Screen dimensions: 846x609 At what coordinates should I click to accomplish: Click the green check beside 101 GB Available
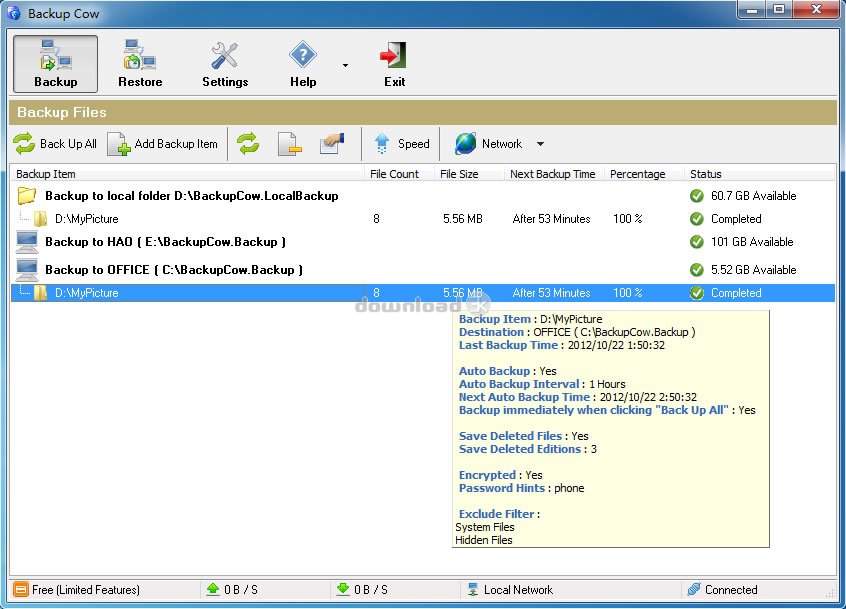tap(697, 242)
